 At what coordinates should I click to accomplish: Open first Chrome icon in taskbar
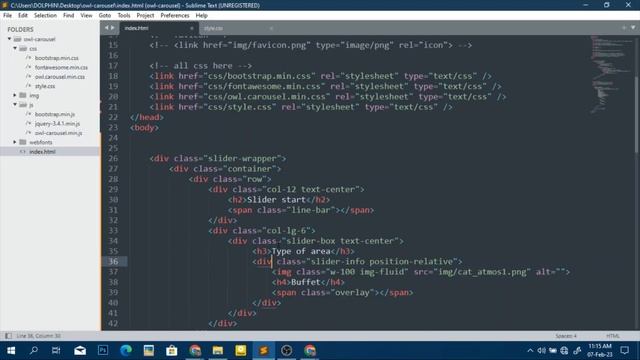click(195, 351)
